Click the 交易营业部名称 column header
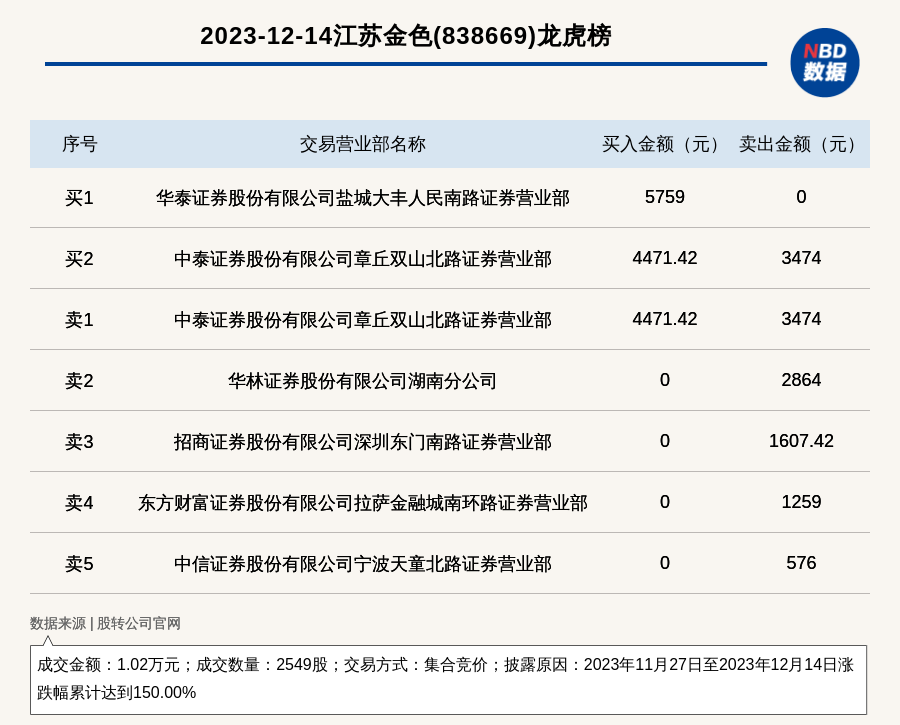 [363, 144]
